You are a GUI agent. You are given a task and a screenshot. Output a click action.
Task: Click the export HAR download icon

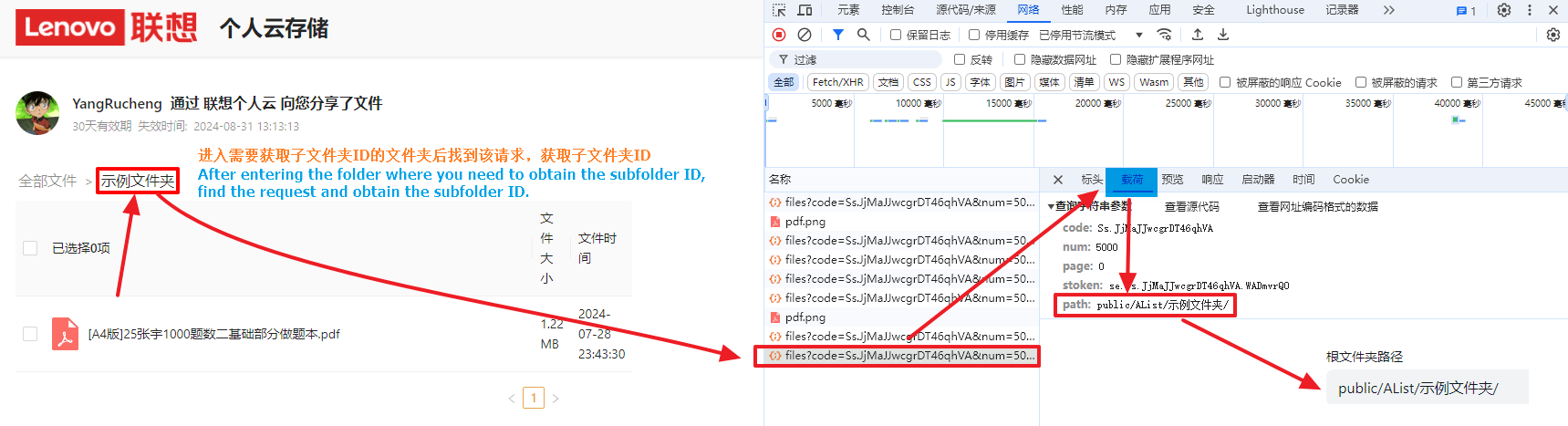[x=1223, y=35]
